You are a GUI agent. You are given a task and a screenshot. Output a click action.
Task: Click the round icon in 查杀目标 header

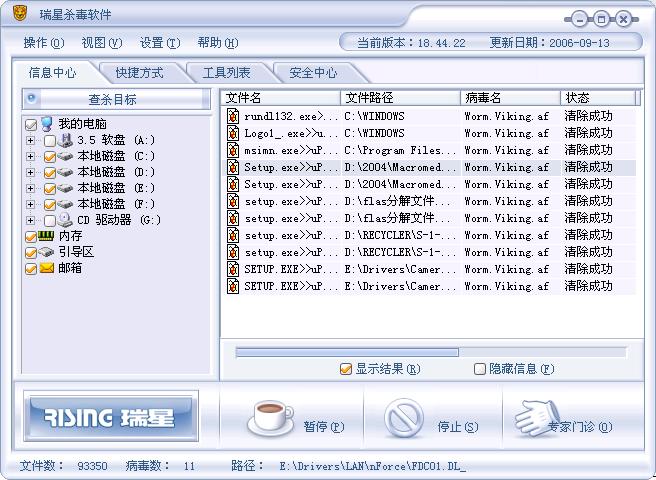31,99
